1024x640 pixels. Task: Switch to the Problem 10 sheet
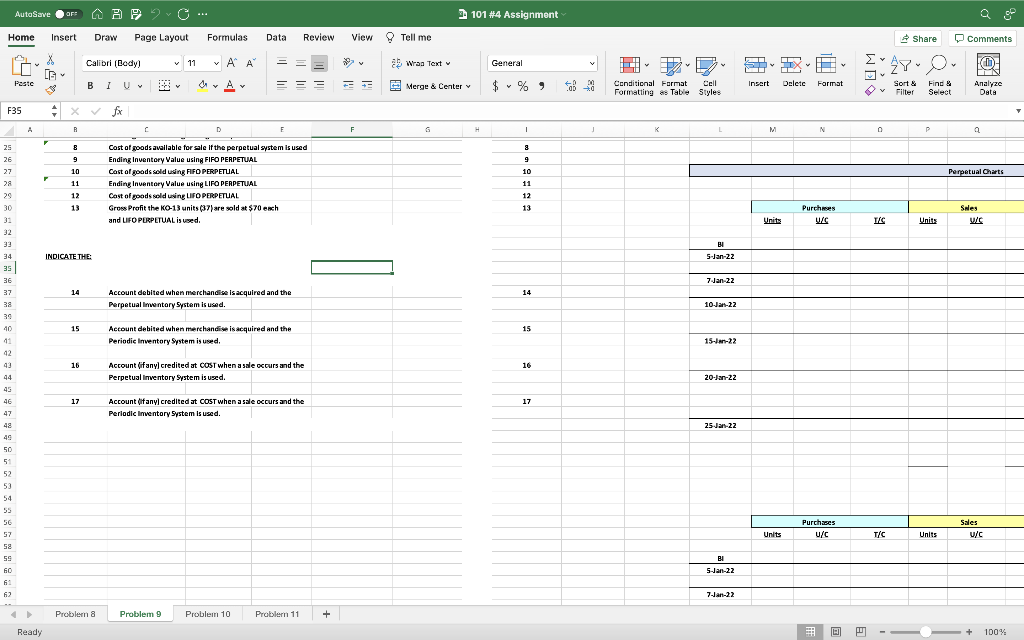tap(208, 614)
